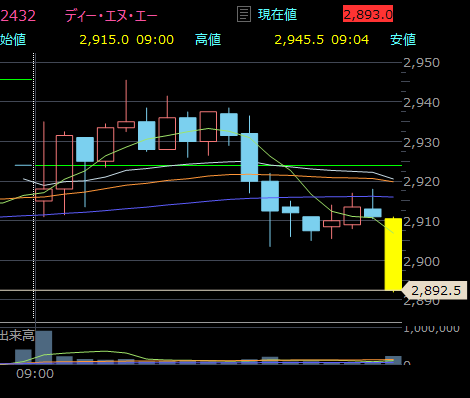Select the yellow current candlestick
Viewport: 470px width, 398px height.
click(x=393, y=254)
